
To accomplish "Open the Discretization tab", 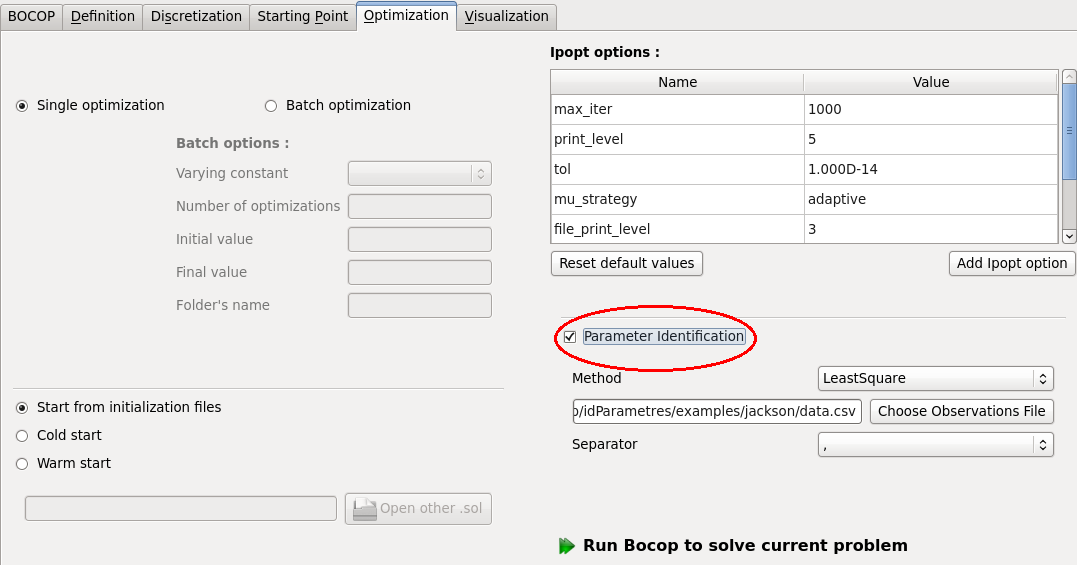I will point(196,16).
